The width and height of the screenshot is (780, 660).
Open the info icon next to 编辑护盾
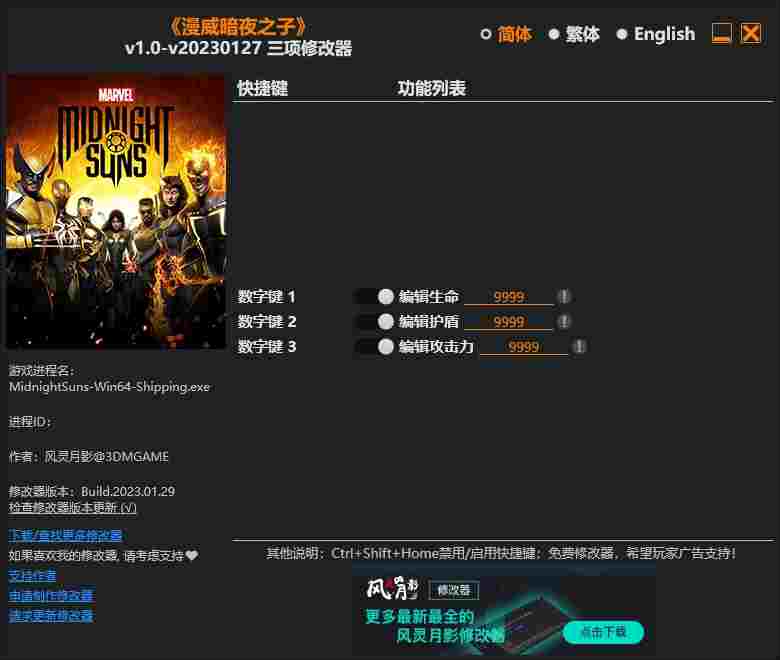click(564, 322)
